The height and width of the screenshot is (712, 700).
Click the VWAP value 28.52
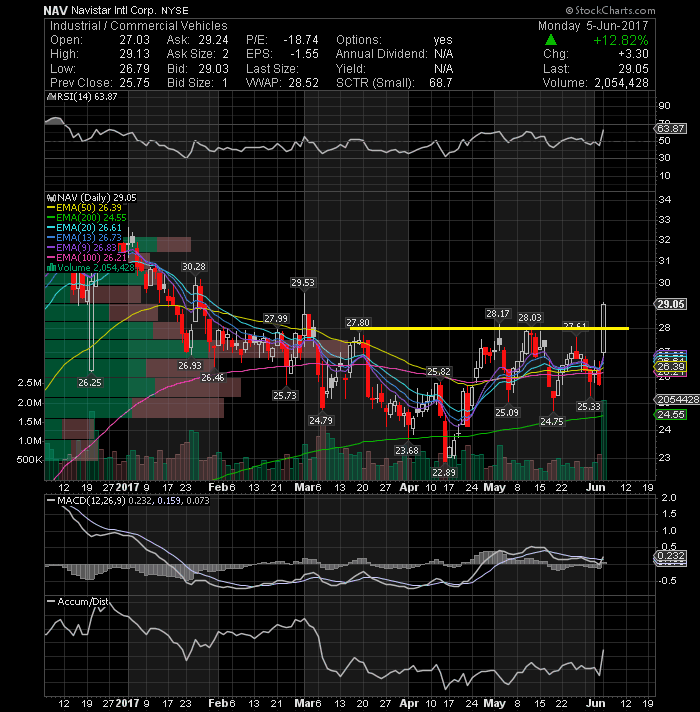(304, 83)
